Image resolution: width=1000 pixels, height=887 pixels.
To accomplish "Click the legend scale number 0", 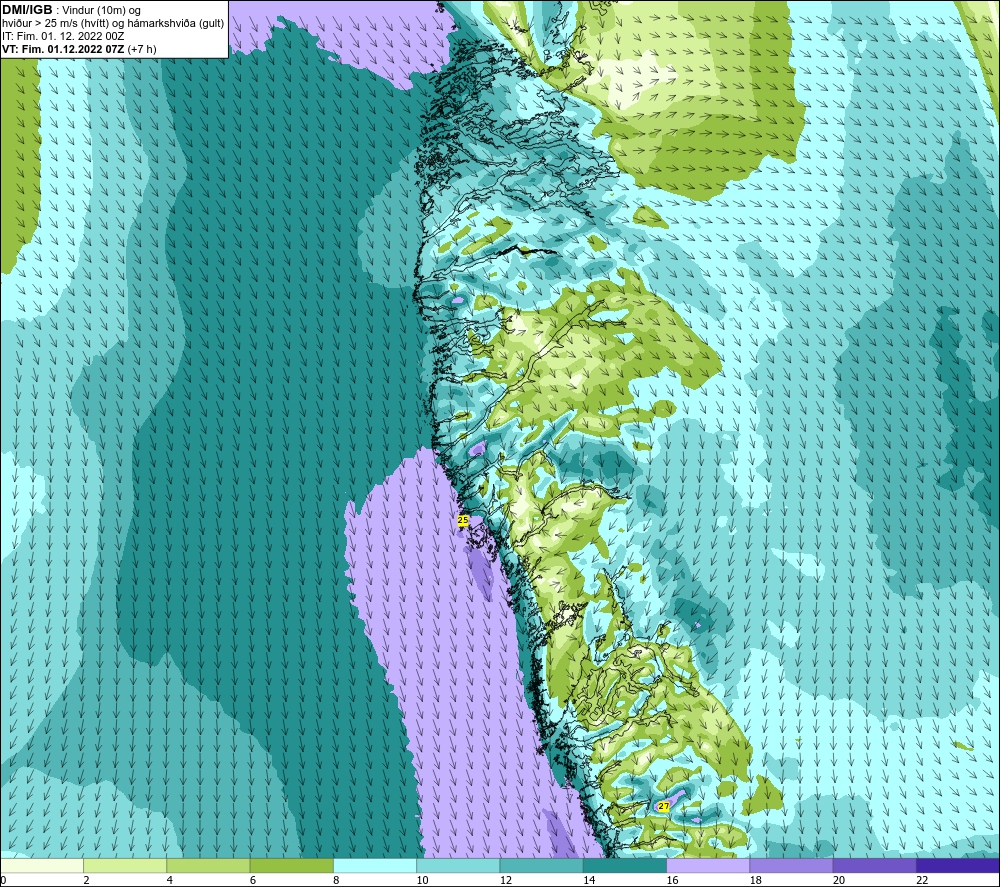I will point(4,881).
